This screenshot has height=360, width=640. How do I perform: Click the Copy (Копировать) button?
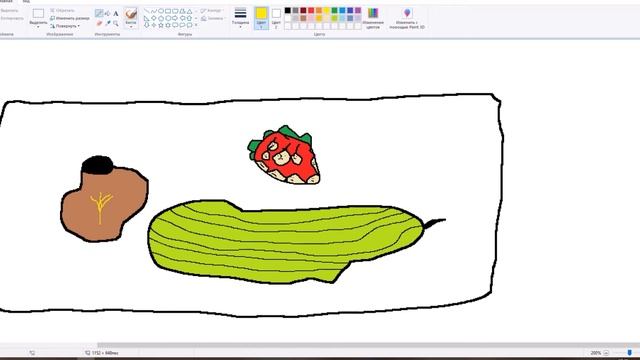coord(12,18)
